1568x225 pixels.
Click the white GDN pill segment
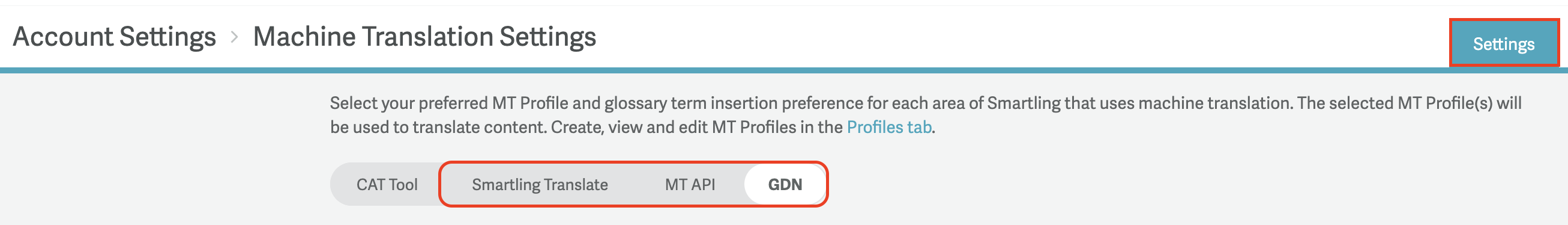785,184
